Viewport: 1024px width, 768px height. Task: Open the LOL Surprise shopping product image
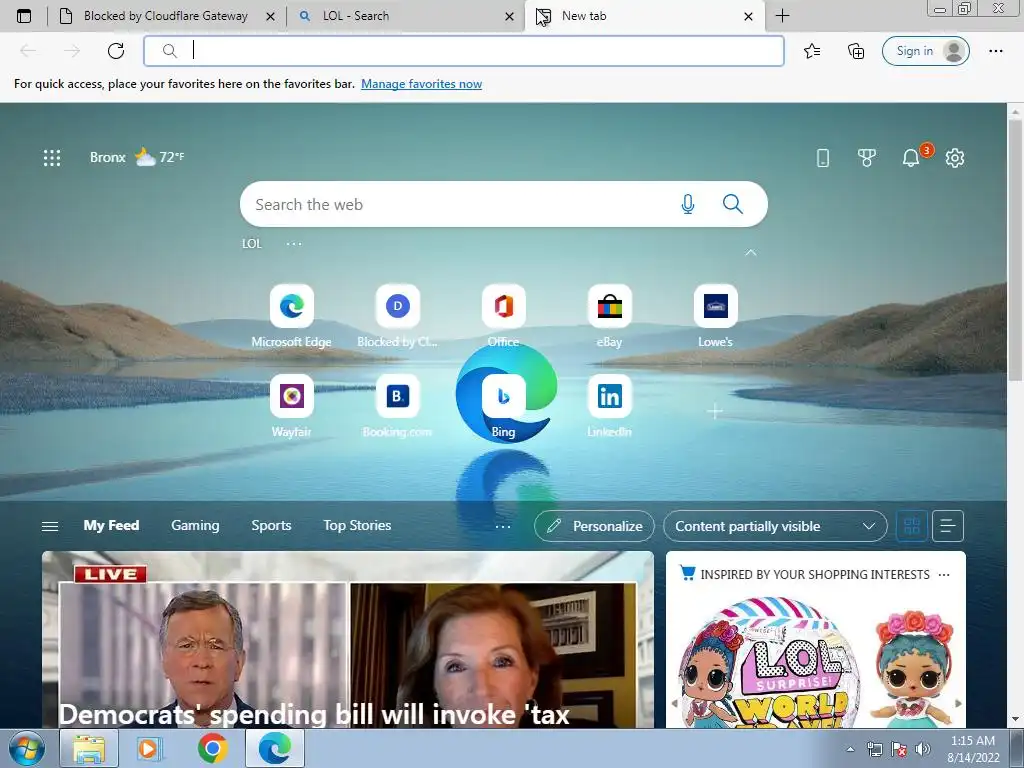click(x=771, y=661)
